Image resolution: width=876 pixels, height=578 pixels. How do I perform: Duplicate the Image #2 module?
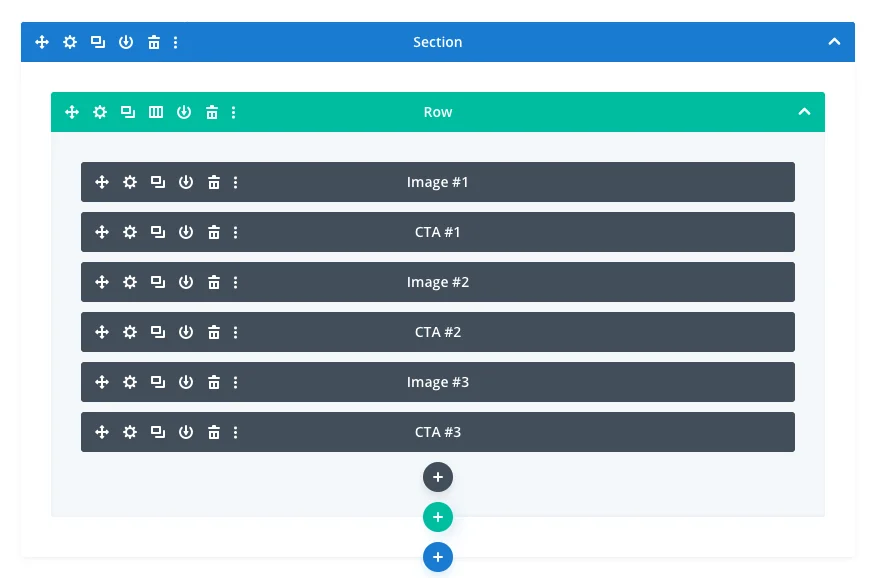(x=158, y=282)
